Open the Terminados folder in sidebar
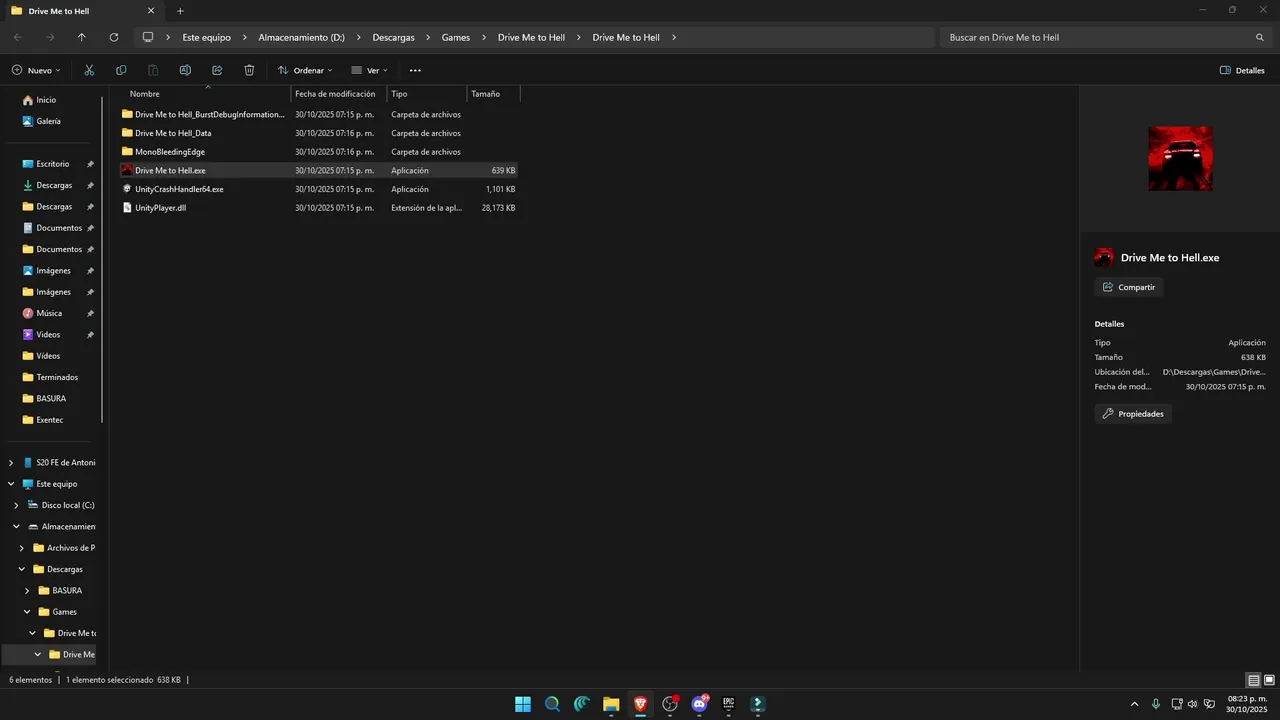The height and width of the screenshot is (720, 1280). pos(52,377)
